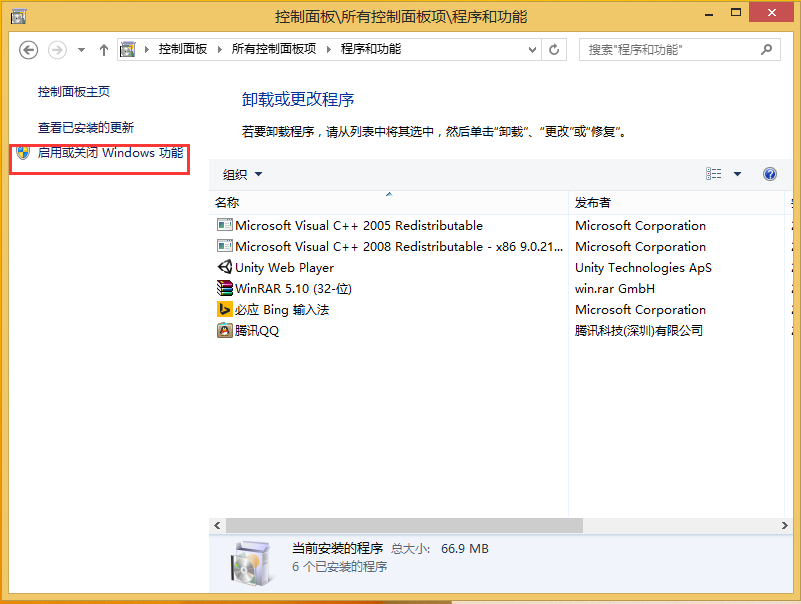Select 程序和功能 breadcrumb
This screenshot has height=604, width=801.
(371, 49)
